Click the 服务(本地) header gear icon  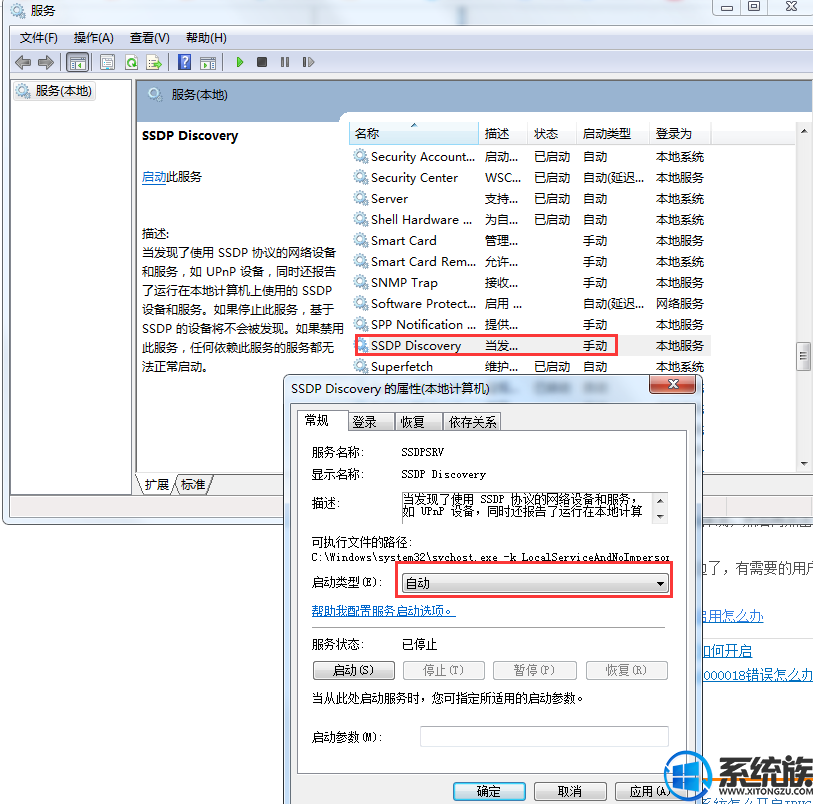pos(155,95)
